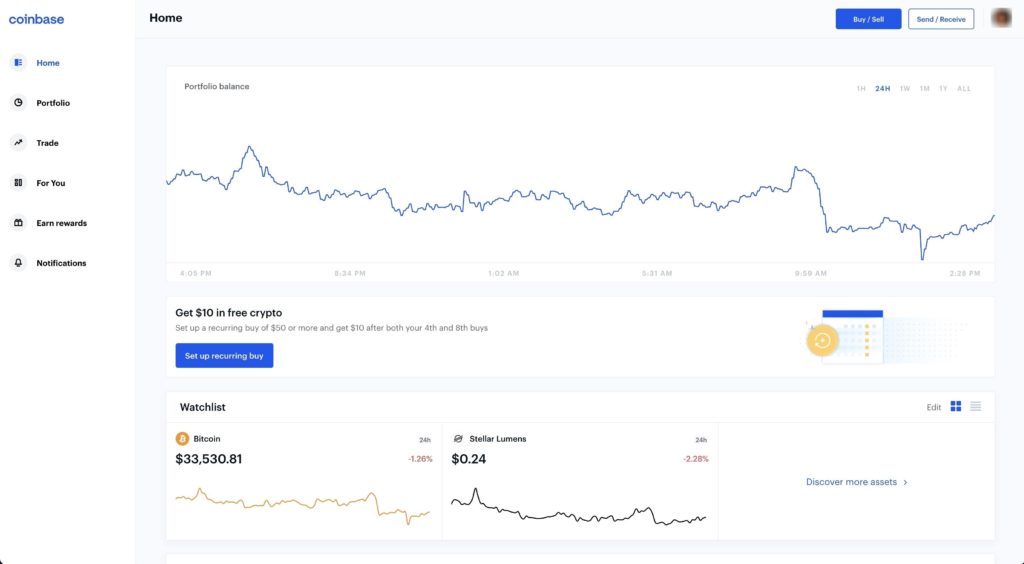Click the Stellar Lumens name label
1024x564 pixels.
click(x=498, y=439)
